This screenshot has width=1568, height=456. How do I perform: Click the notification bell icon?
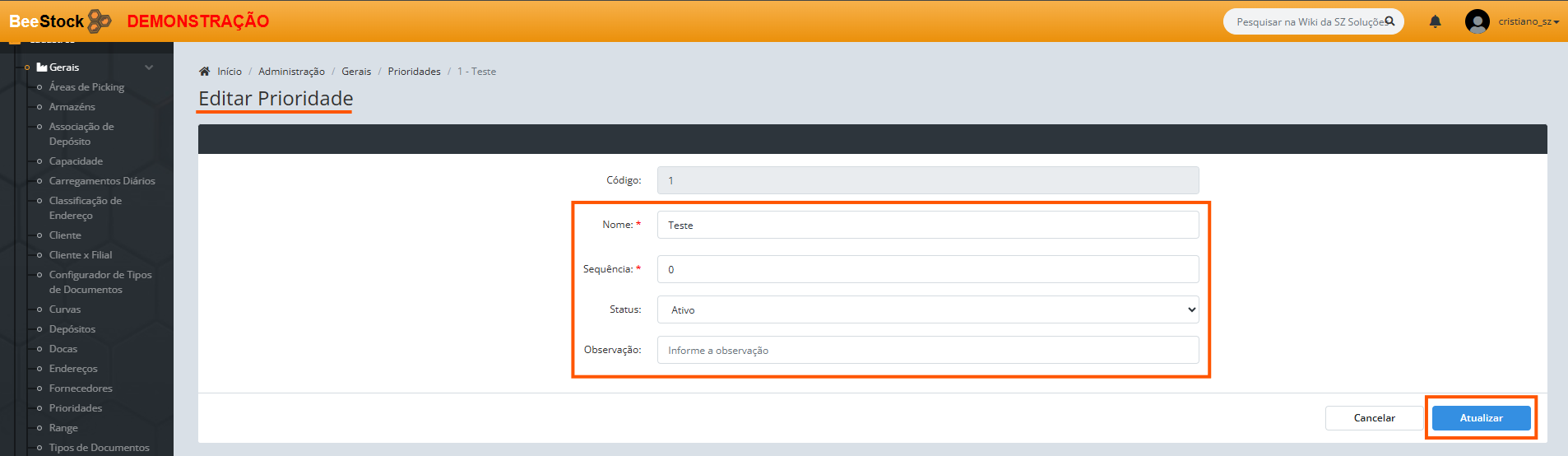[1435, 22]
